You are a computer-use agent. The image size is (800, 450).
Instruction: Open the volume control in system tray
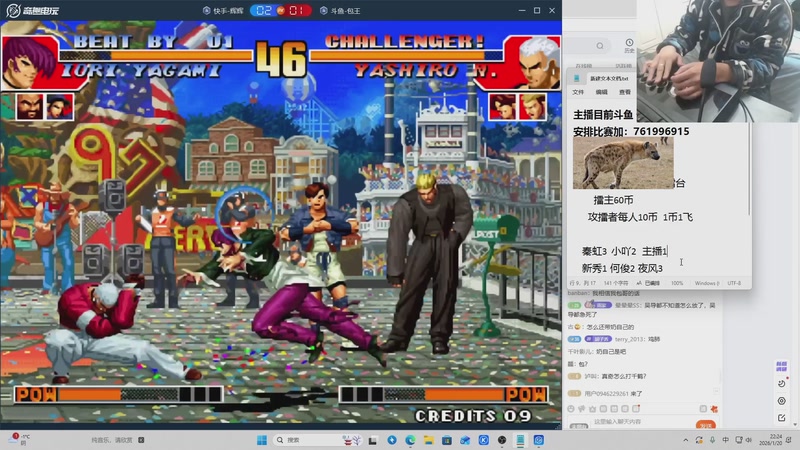748,440
